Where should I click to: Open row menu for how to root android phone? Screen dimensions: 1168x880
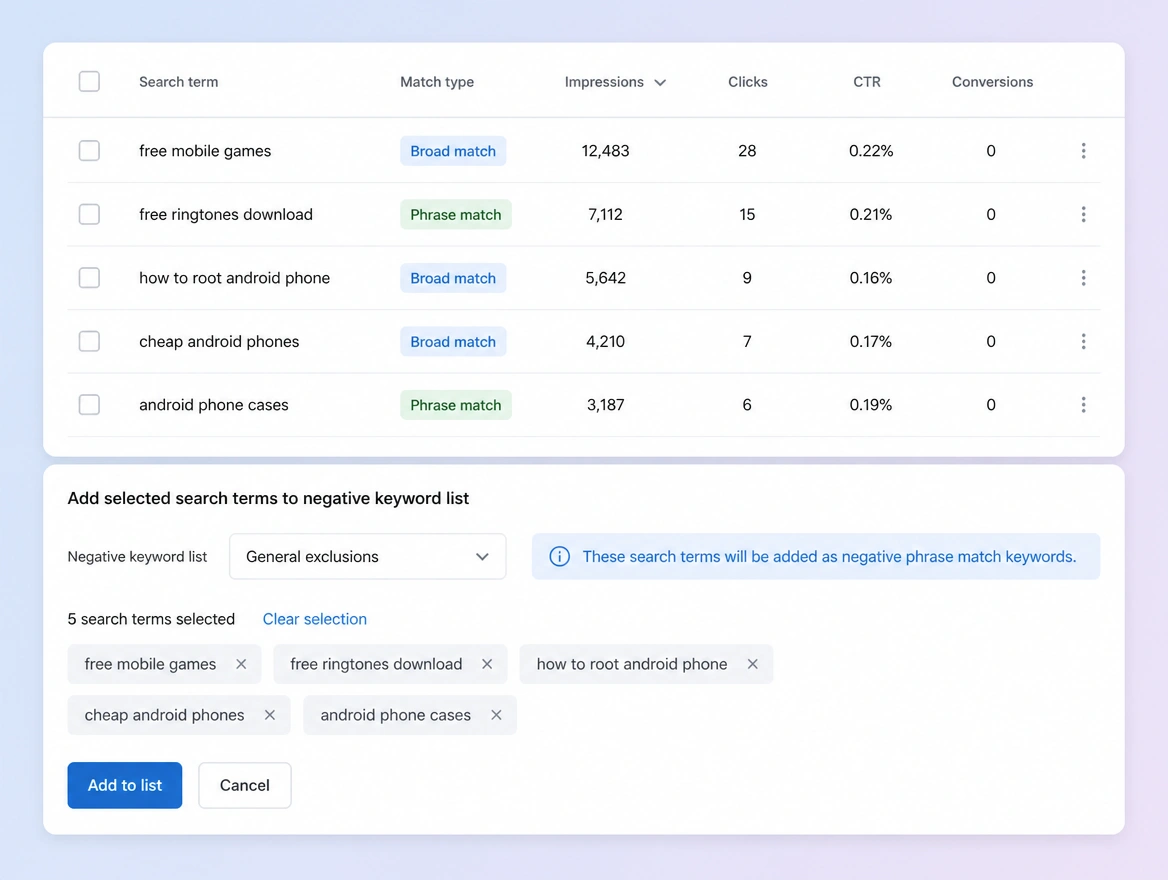click(1083, 278)
